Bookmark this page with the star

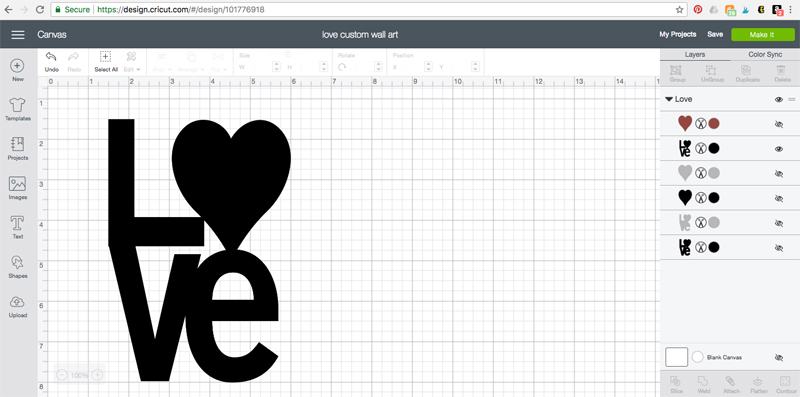[x=680, y=9]
